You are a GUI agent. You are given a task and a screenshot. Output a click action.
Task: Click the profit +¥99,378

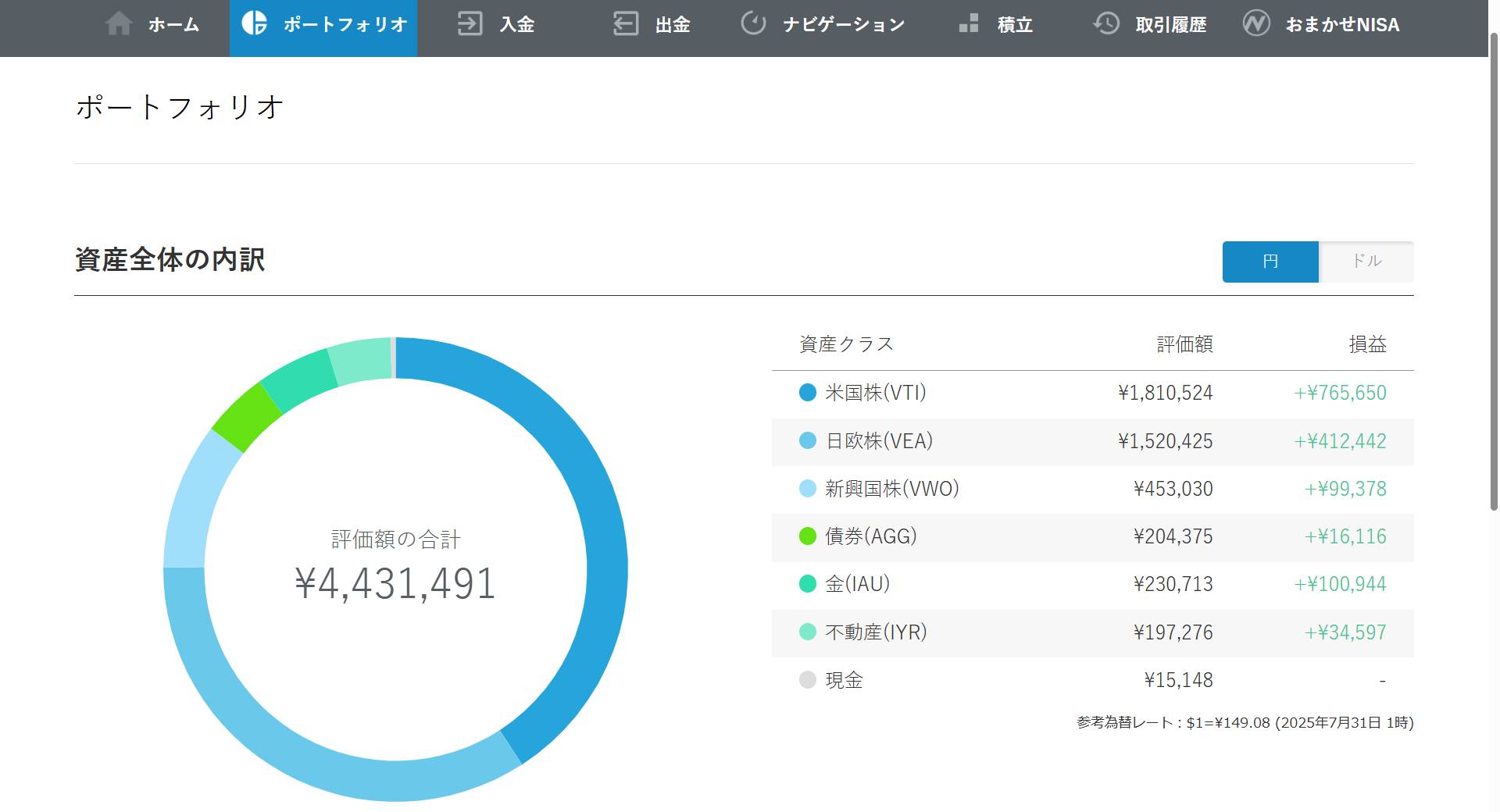(x=1346, y=489)
